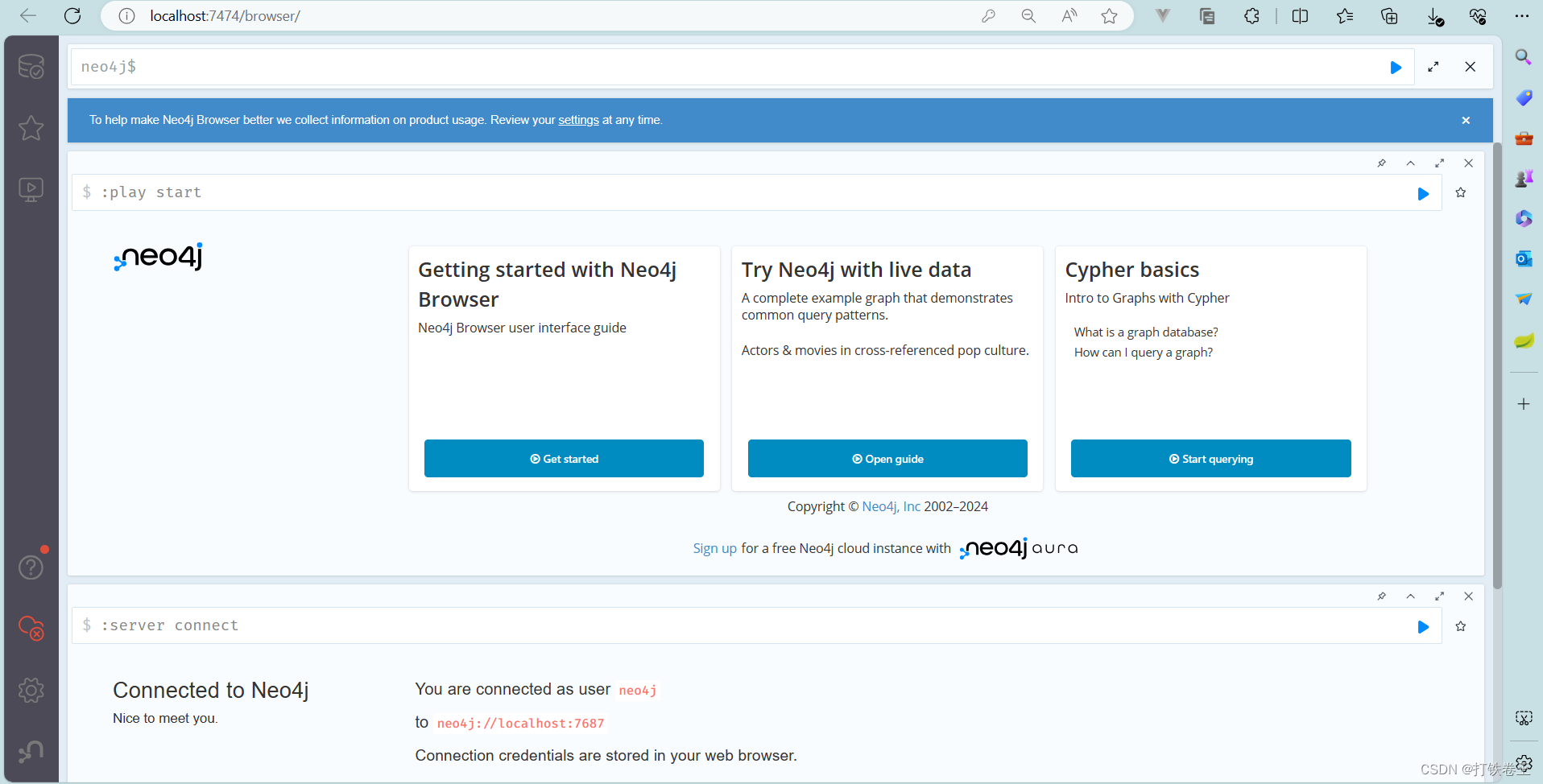Click the :play start command text

[x=151, y=192]
